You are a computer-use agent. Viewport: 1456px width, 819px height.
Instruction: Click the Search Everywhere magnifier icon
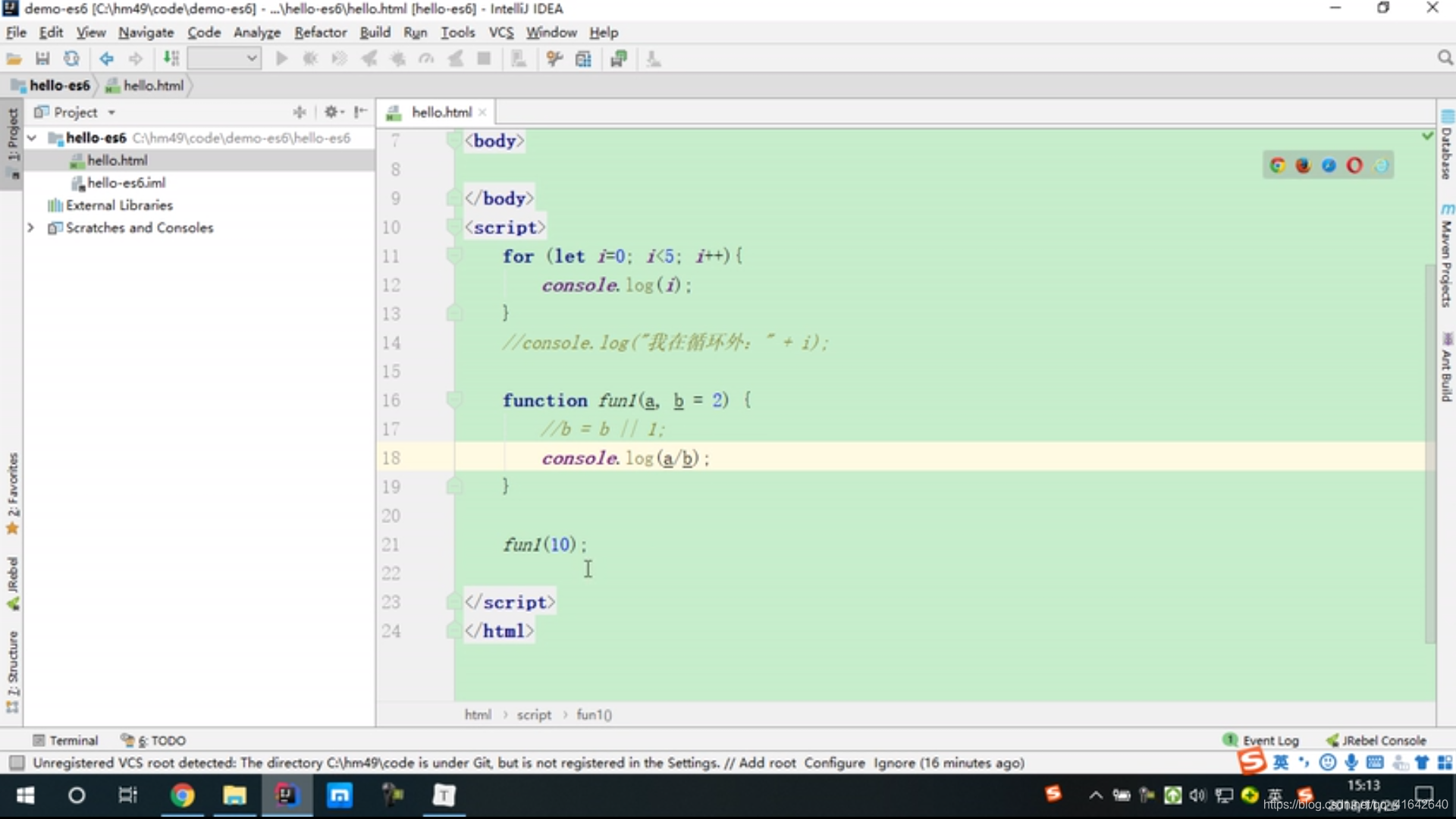point(1445,58)
